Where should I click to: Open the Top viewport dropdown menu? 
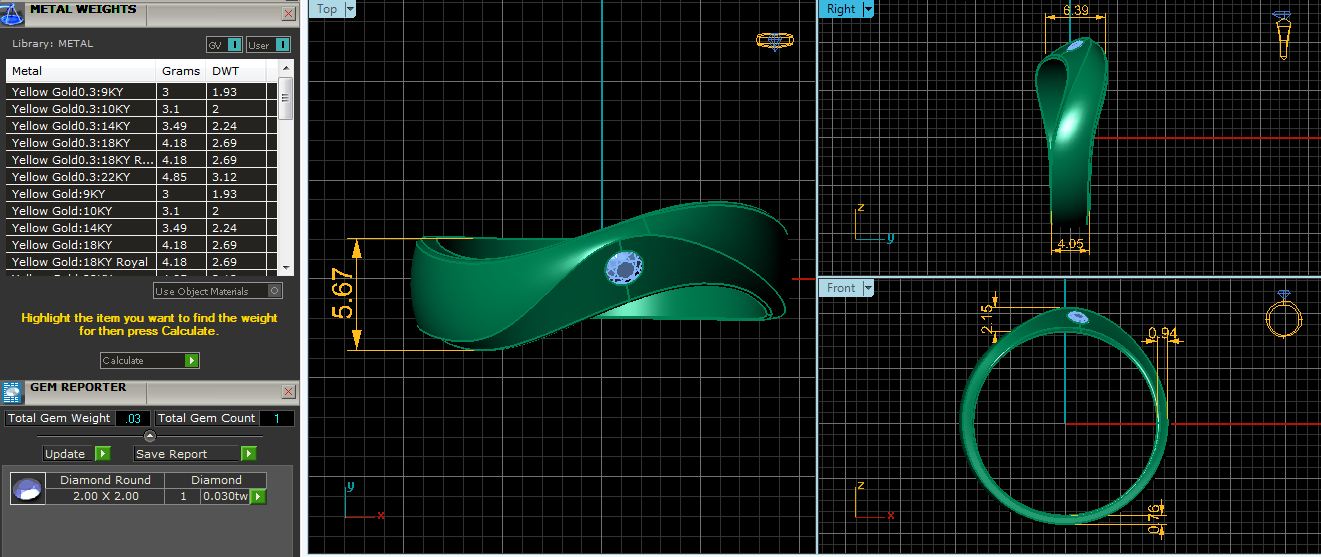click(350, 9)
